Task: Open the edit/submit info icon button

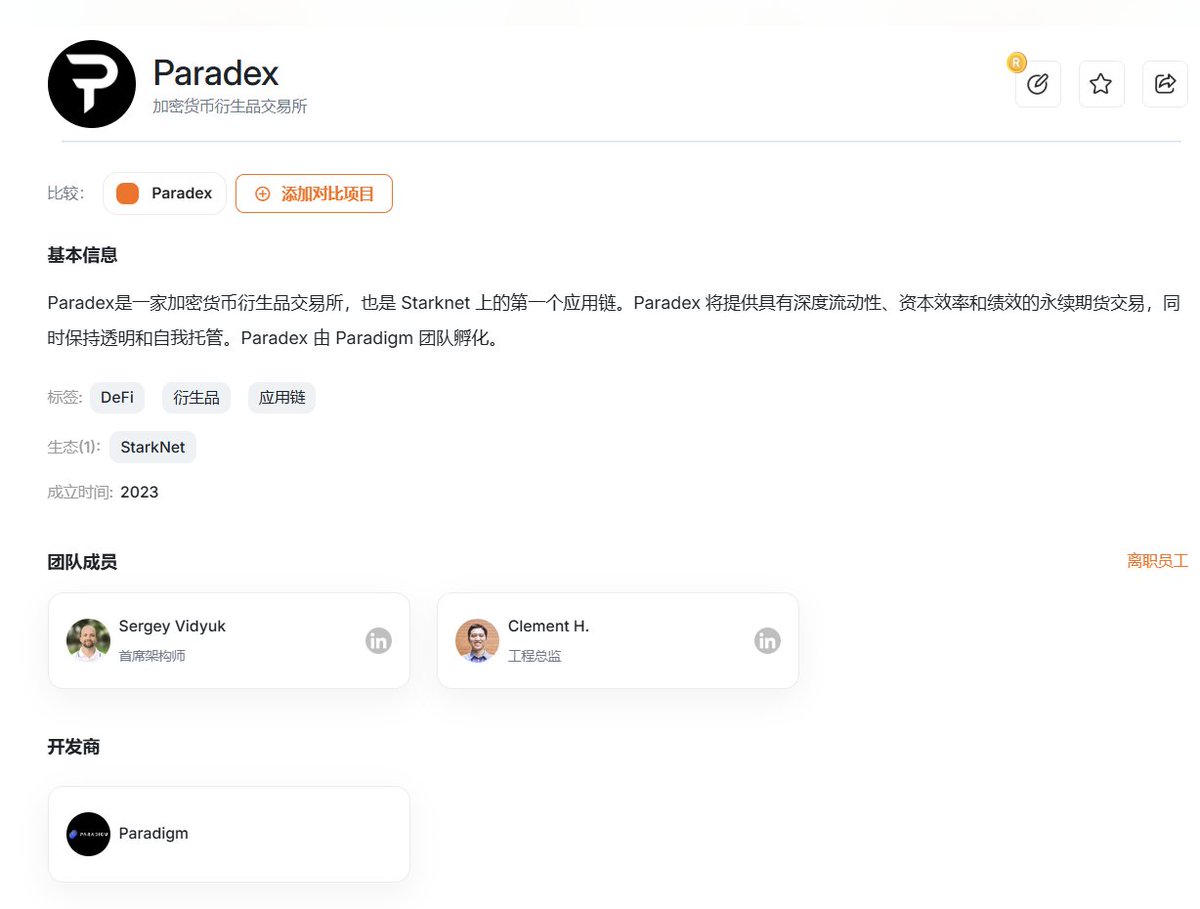Action: pos(1038,84)
